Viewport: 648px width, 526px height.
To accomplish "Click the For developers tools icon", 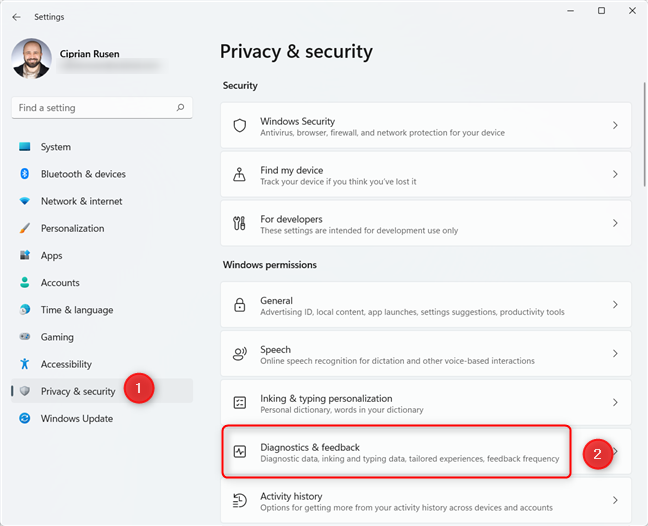I will tap(239, 223).
